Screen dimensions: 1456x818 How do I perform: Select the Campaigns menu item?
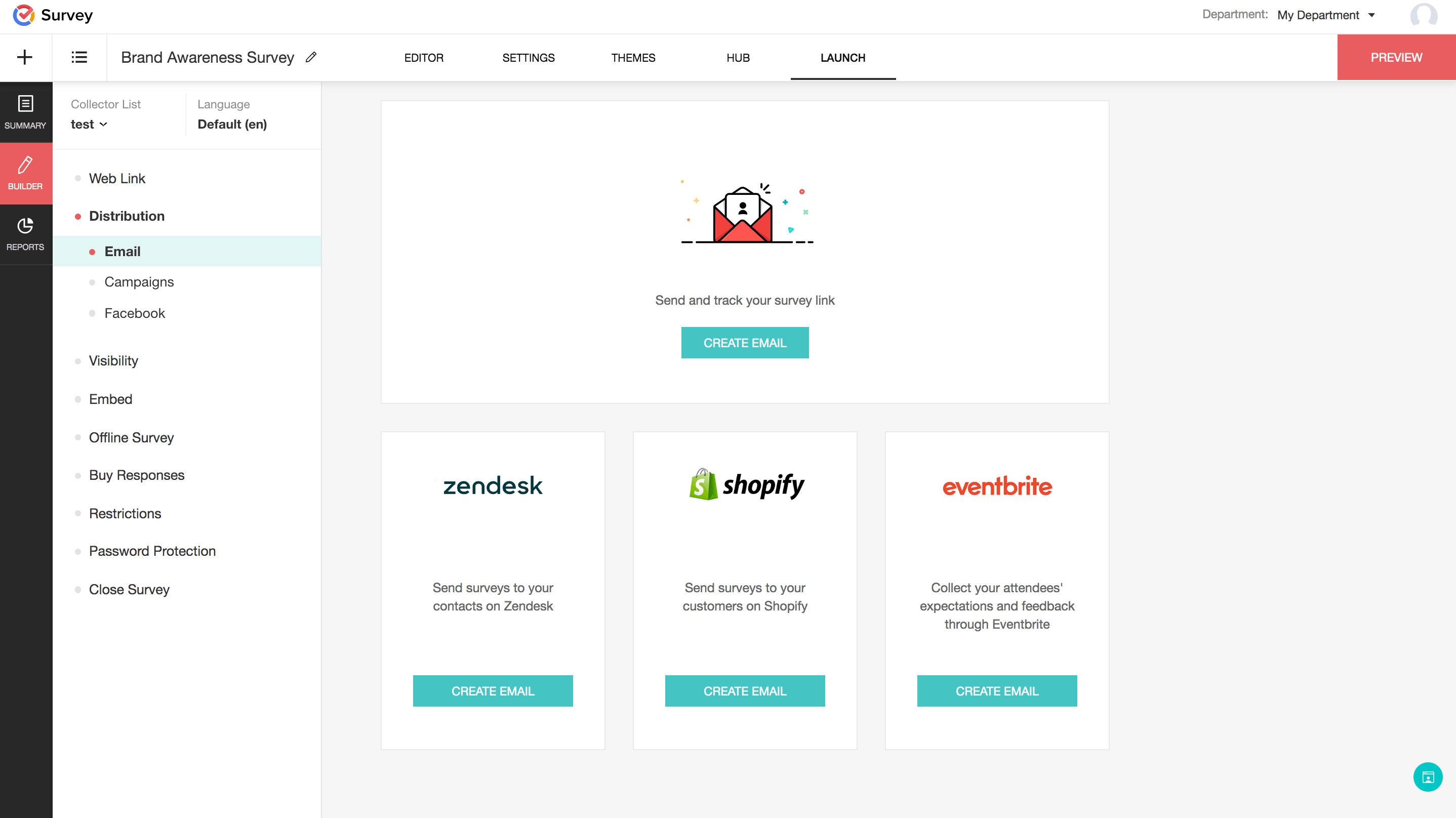click(x=139, y=281)
